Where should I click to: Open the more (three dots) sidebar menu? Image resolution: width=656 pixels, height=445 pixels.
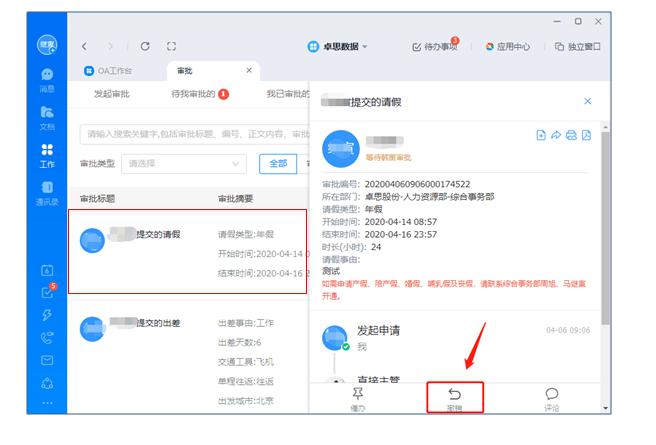click(47, 403)
